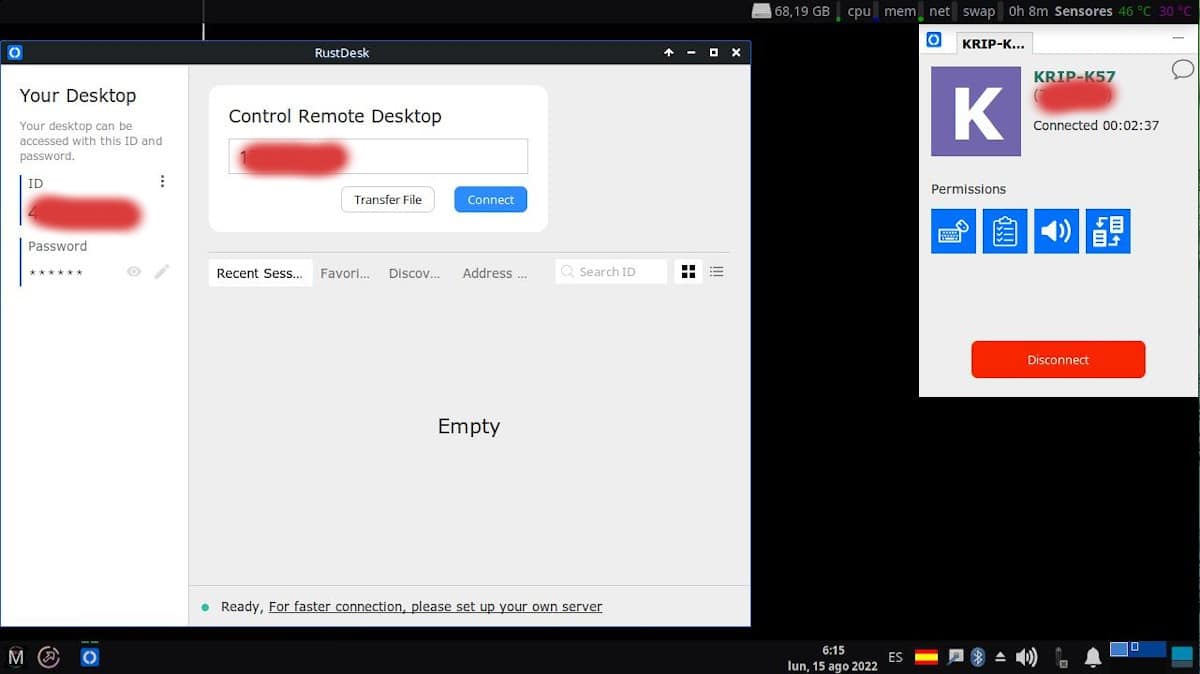Click RustDesk logo in main title bar

click(x=14, y=53)
